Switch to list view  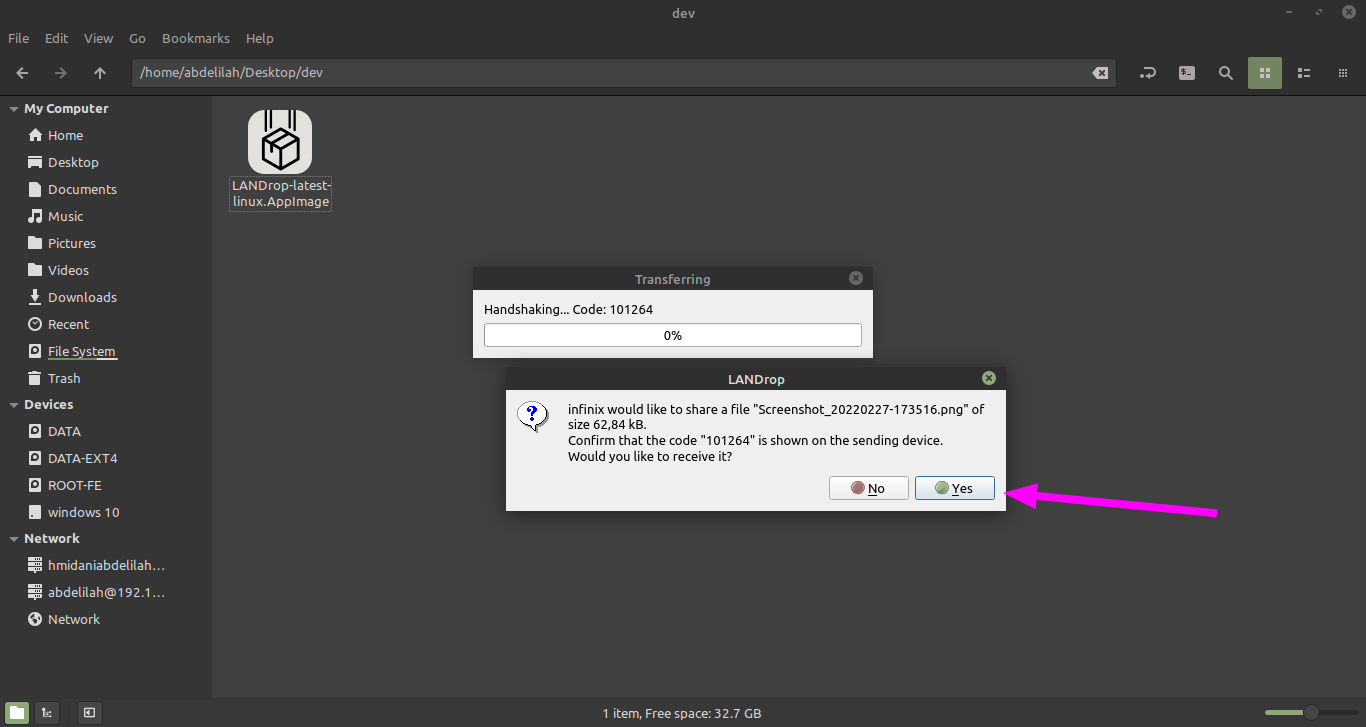click(1304, 73)
